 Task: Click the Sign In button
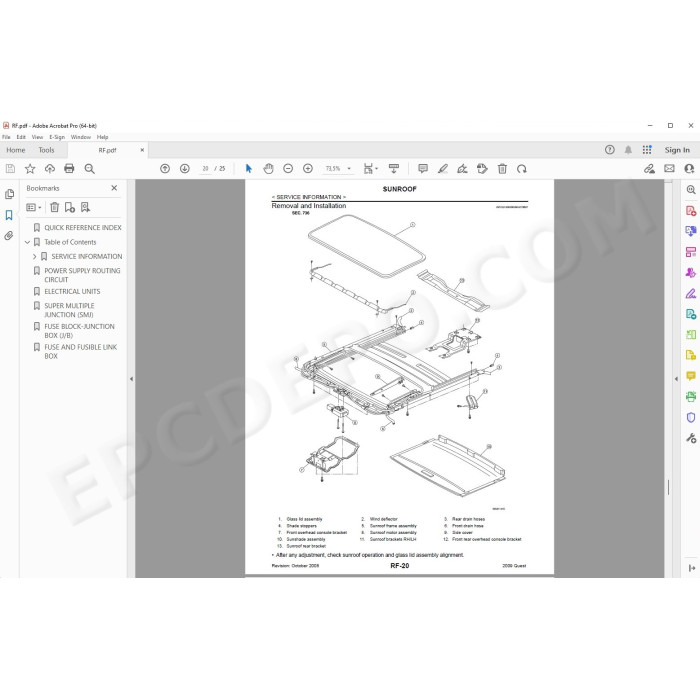click(677, 150)
